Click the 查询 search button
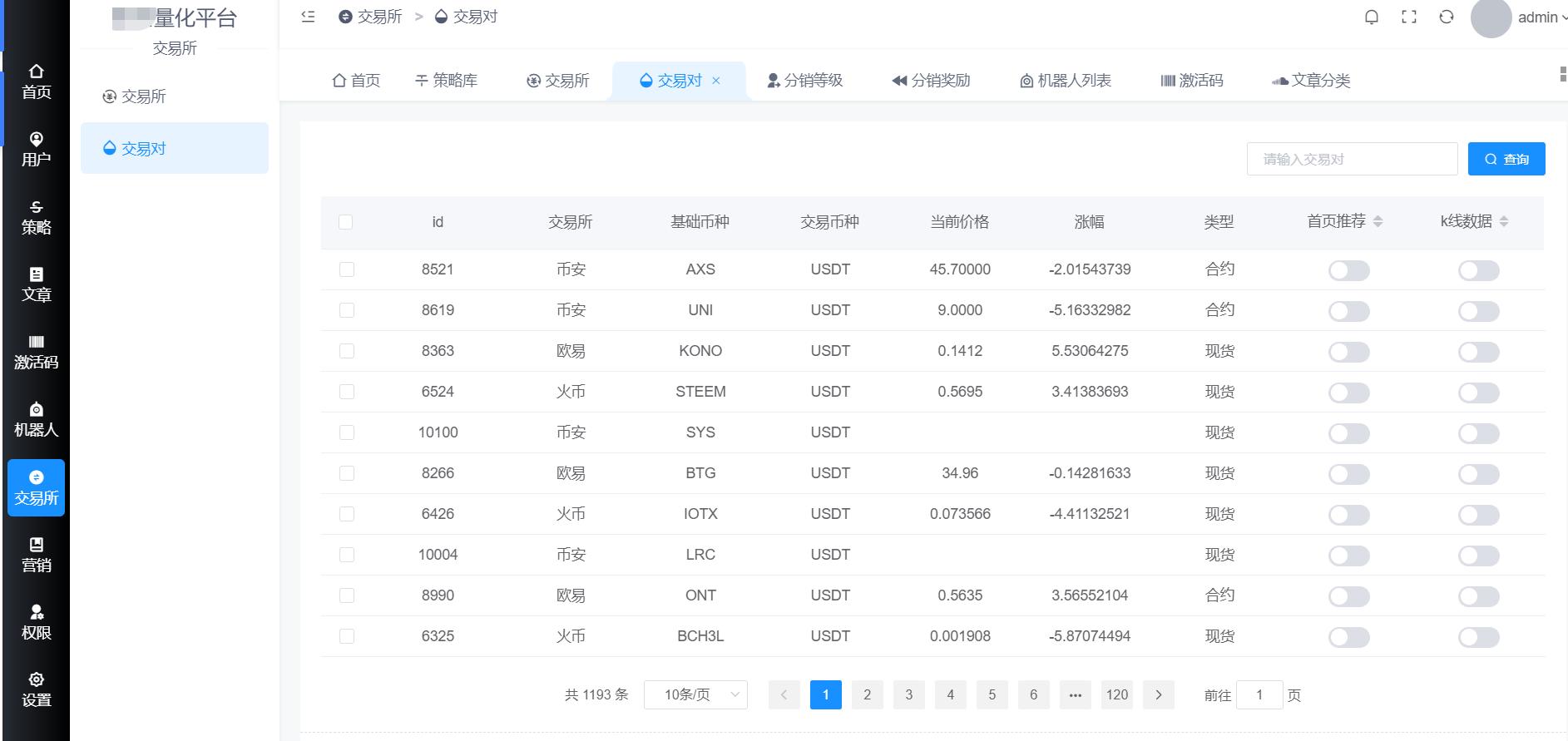Screen dimensions: 1568x741 pos(1506,159)
